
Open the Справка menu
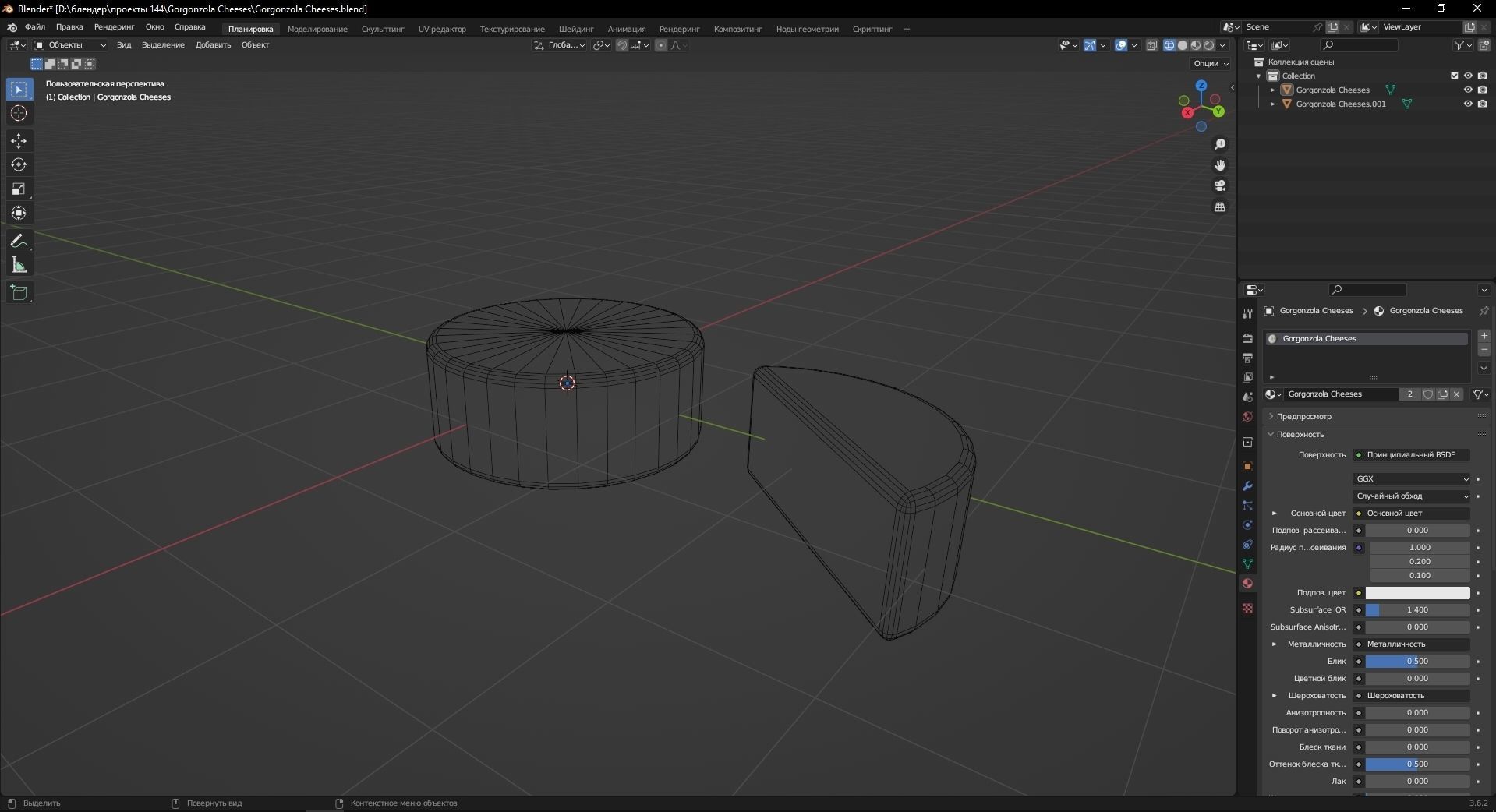click(x=190, y=27)
